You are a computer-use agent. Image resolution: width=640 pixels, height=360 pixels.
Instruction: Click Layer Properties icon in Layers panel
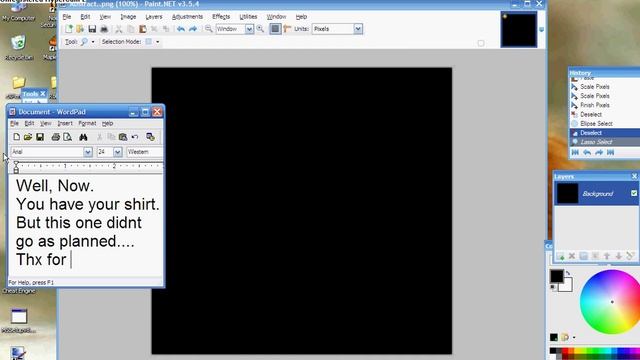(x=630, y=256)
